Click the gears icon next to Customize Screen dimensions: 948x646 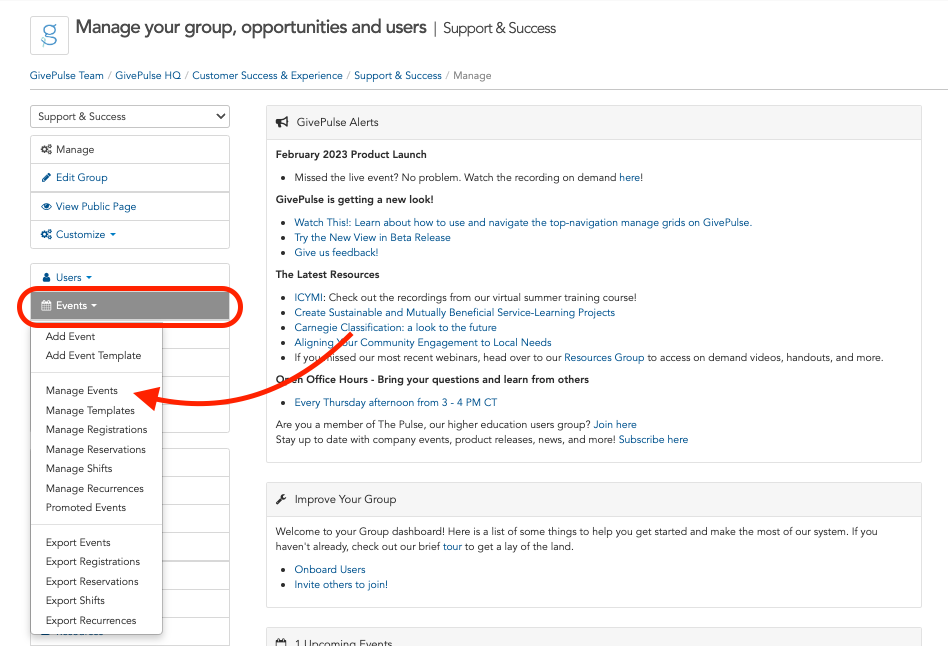click(x=46, y=234)
